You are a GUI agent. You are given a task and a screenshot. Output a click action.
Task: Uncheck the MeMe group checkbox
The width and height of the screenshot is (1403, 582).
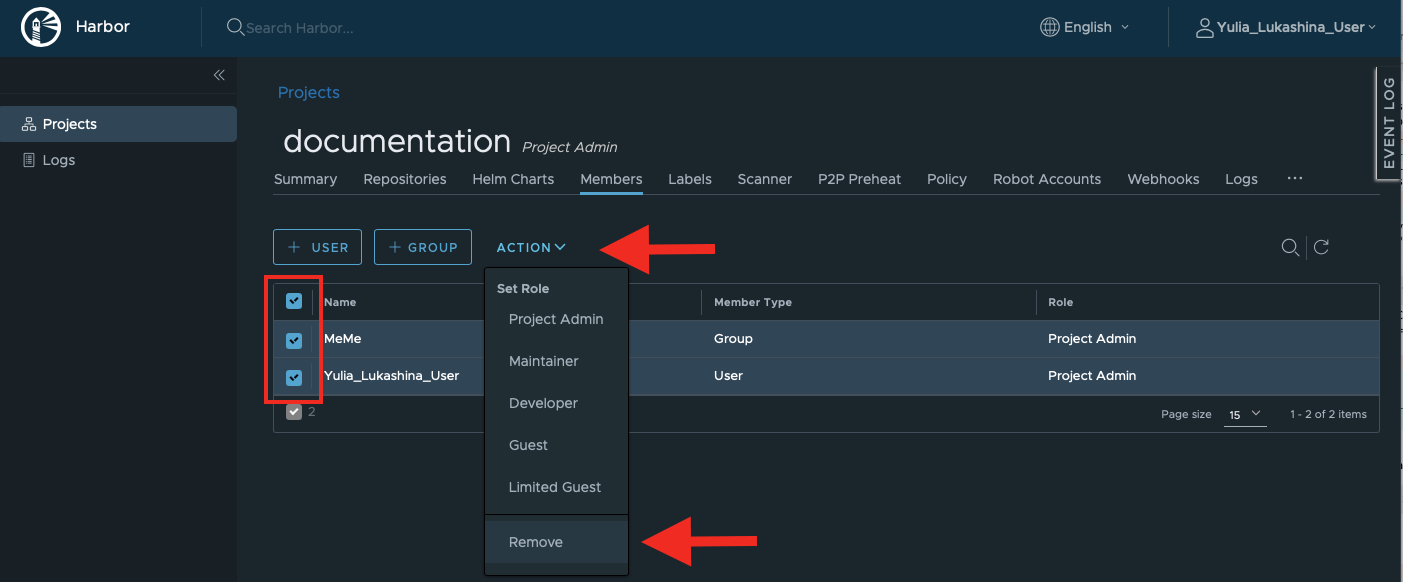(294, 340)
